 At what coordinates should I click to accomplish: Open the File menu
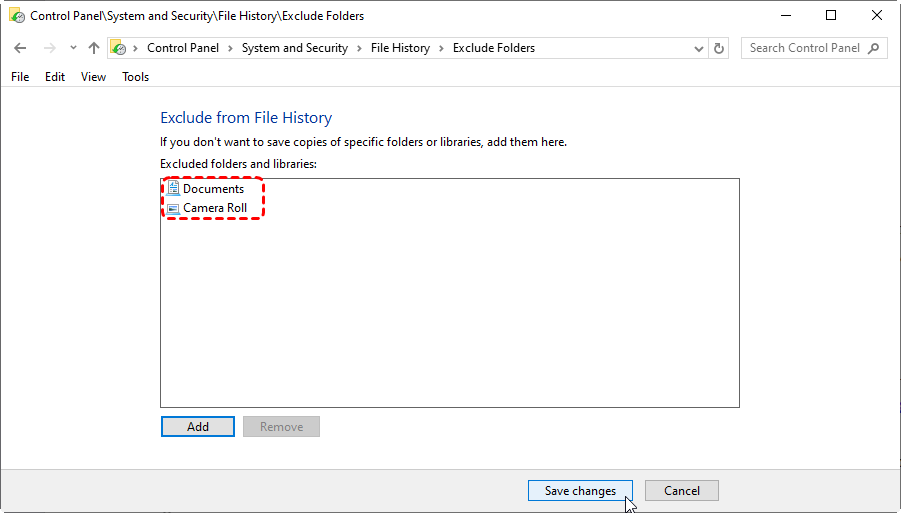tap(20, 77)
